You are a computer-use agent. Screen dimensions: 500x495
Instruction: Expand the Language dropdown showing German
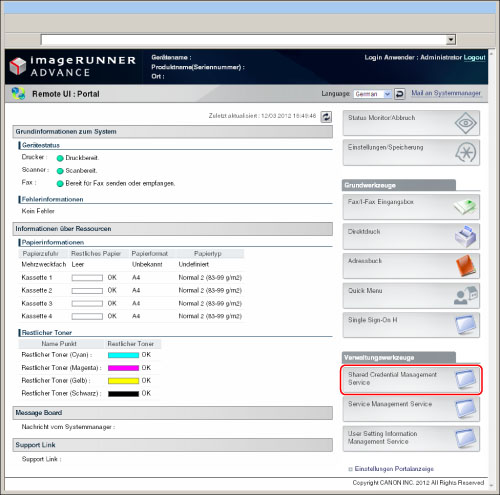pyautogui.click(x=372, y=94)
